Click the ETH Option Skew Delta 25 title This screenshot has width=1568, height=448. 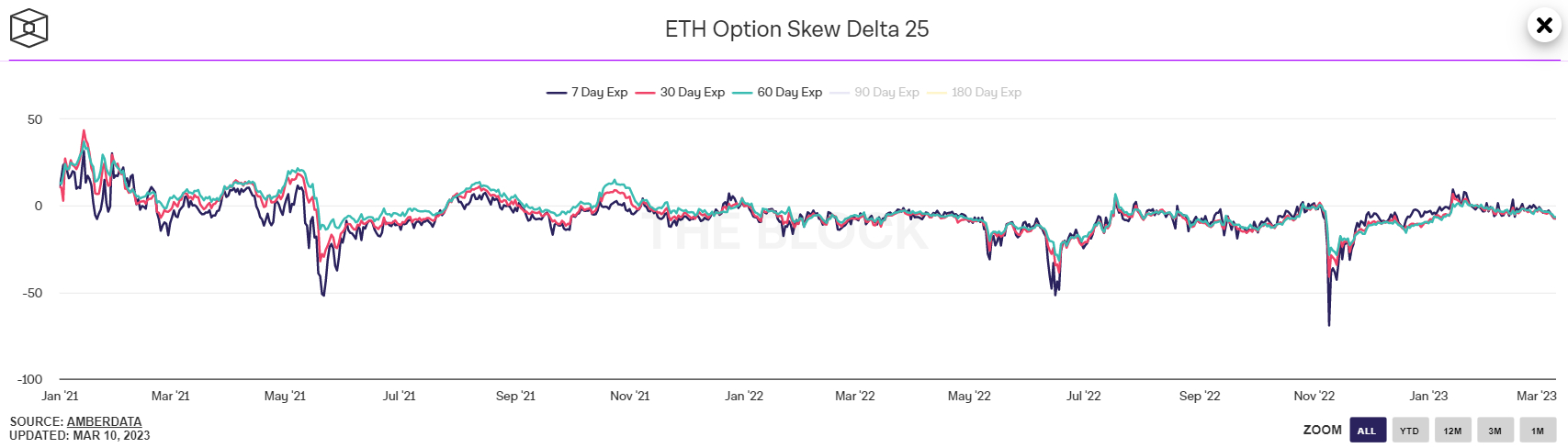click(x=796, y=29)
